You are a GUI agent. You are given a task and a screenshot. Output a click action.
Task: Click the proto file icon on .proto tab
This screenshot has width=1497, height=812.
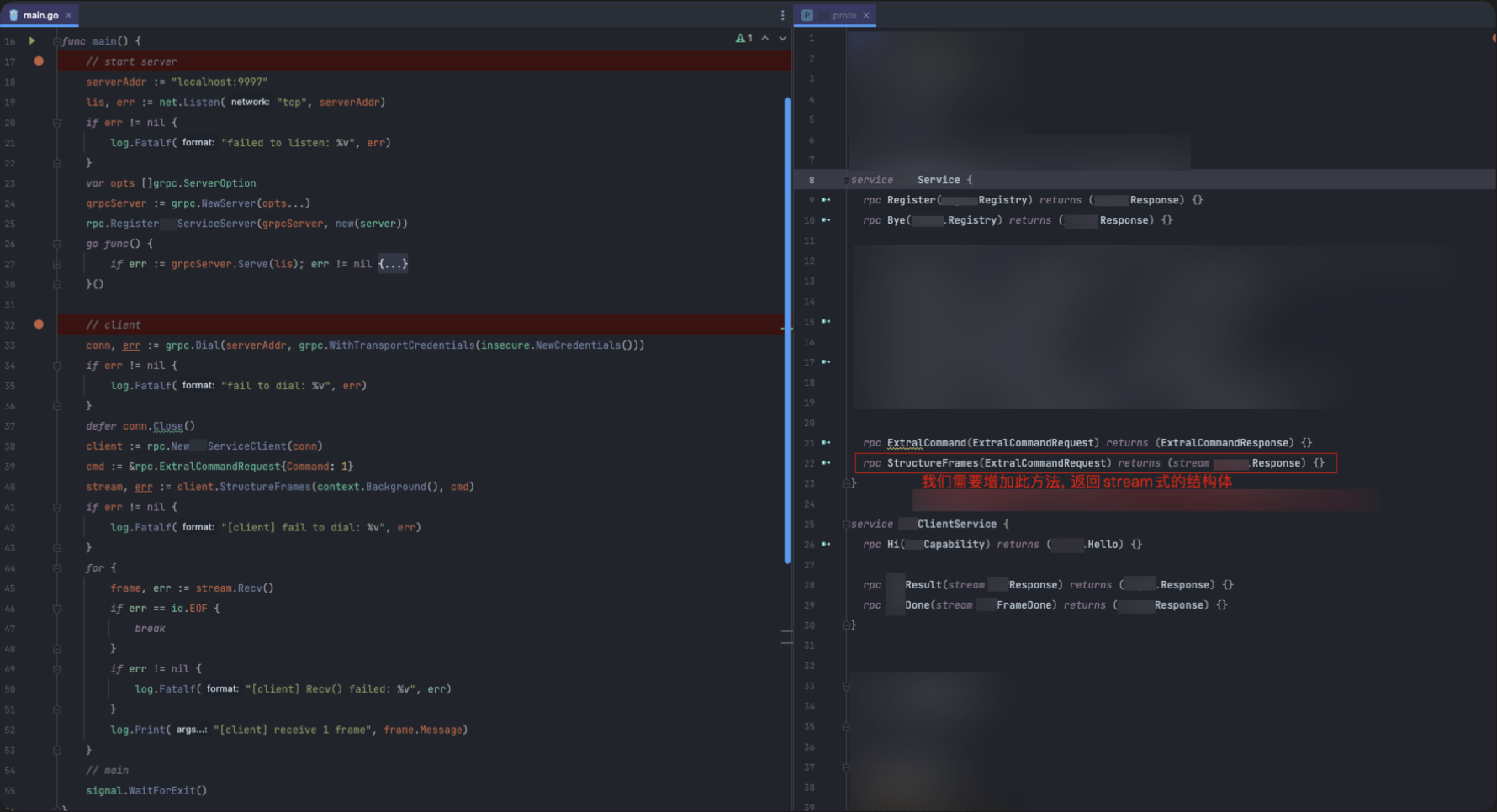coord(807,15)
